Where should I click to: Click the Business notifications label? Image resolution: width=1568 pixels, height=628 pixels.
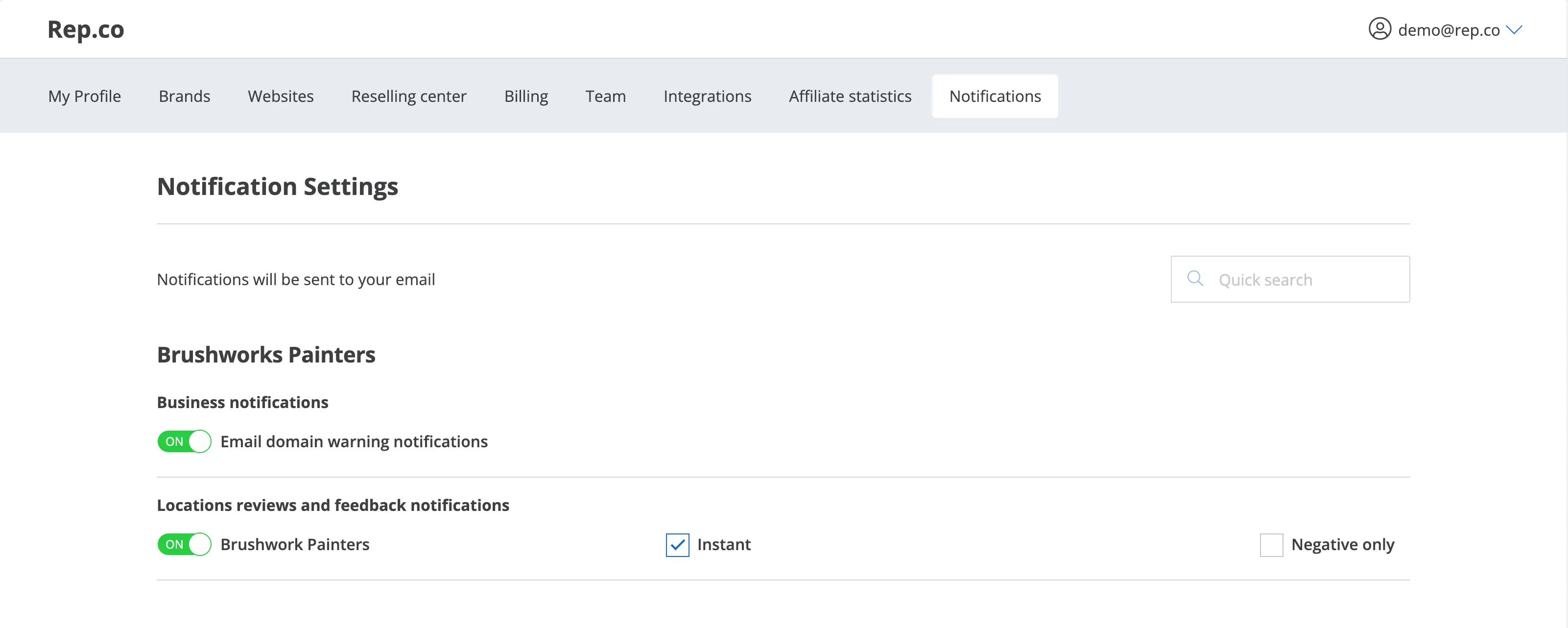pos(243,402)
